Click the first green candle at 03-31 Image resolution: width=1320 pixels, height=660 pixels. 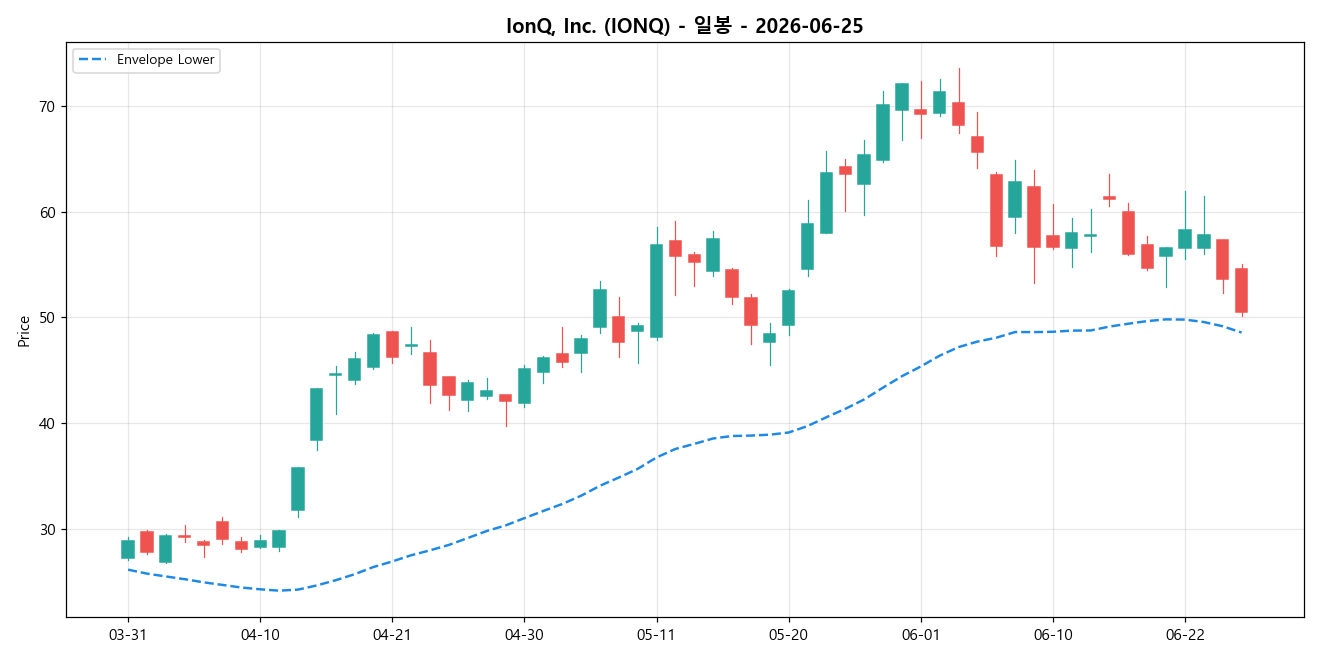128,549
